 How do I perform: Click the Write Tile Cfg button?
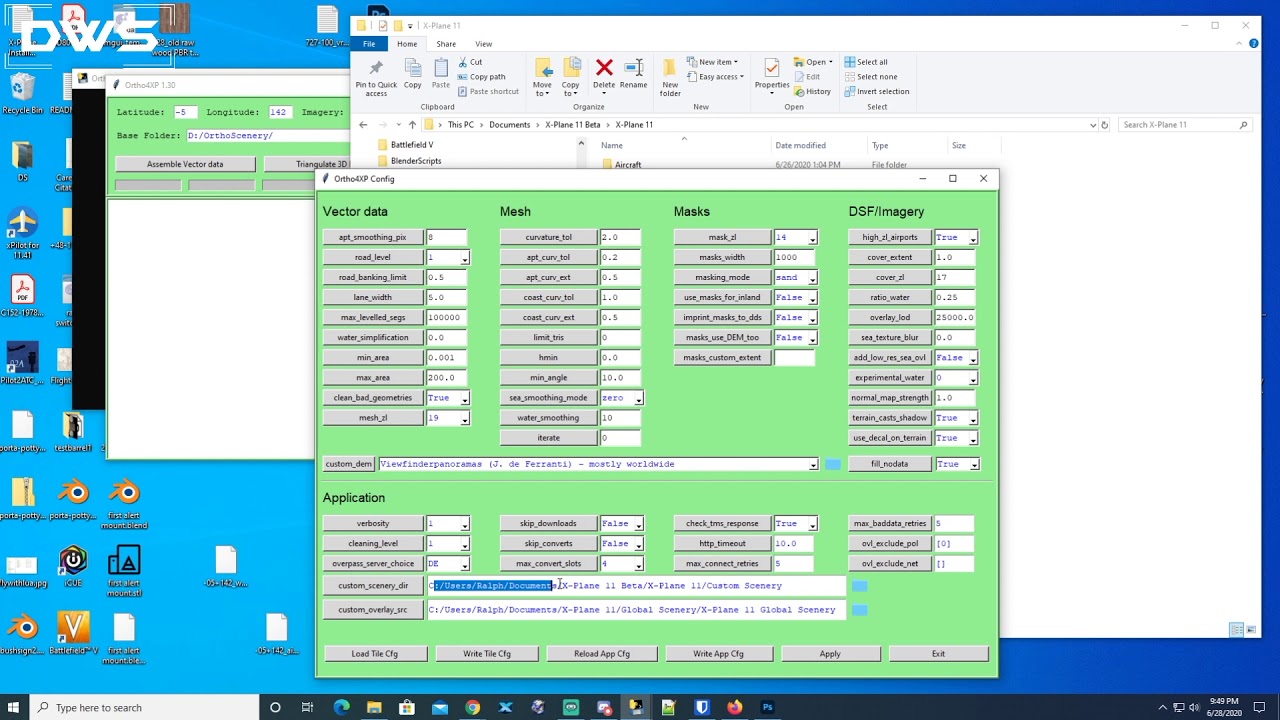(x=487, y=654)
